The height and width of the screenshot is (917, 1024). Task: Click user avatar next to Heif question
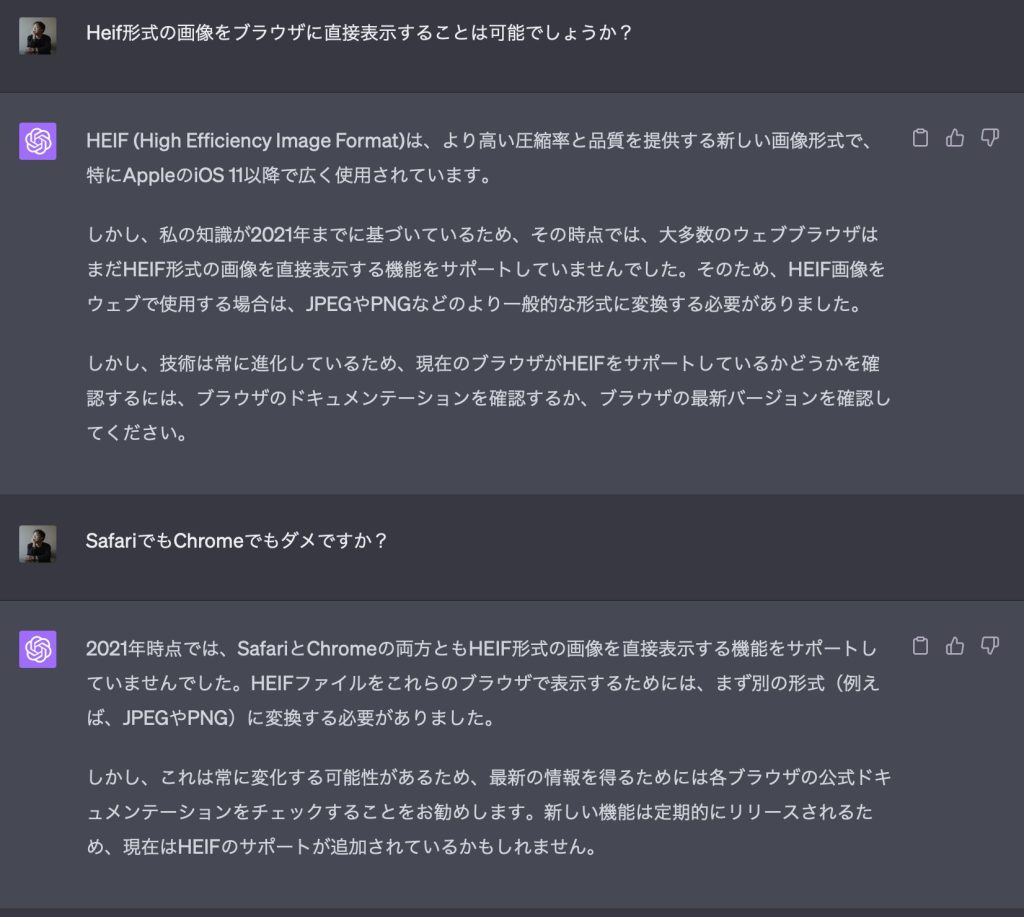(x=38, y=36)
